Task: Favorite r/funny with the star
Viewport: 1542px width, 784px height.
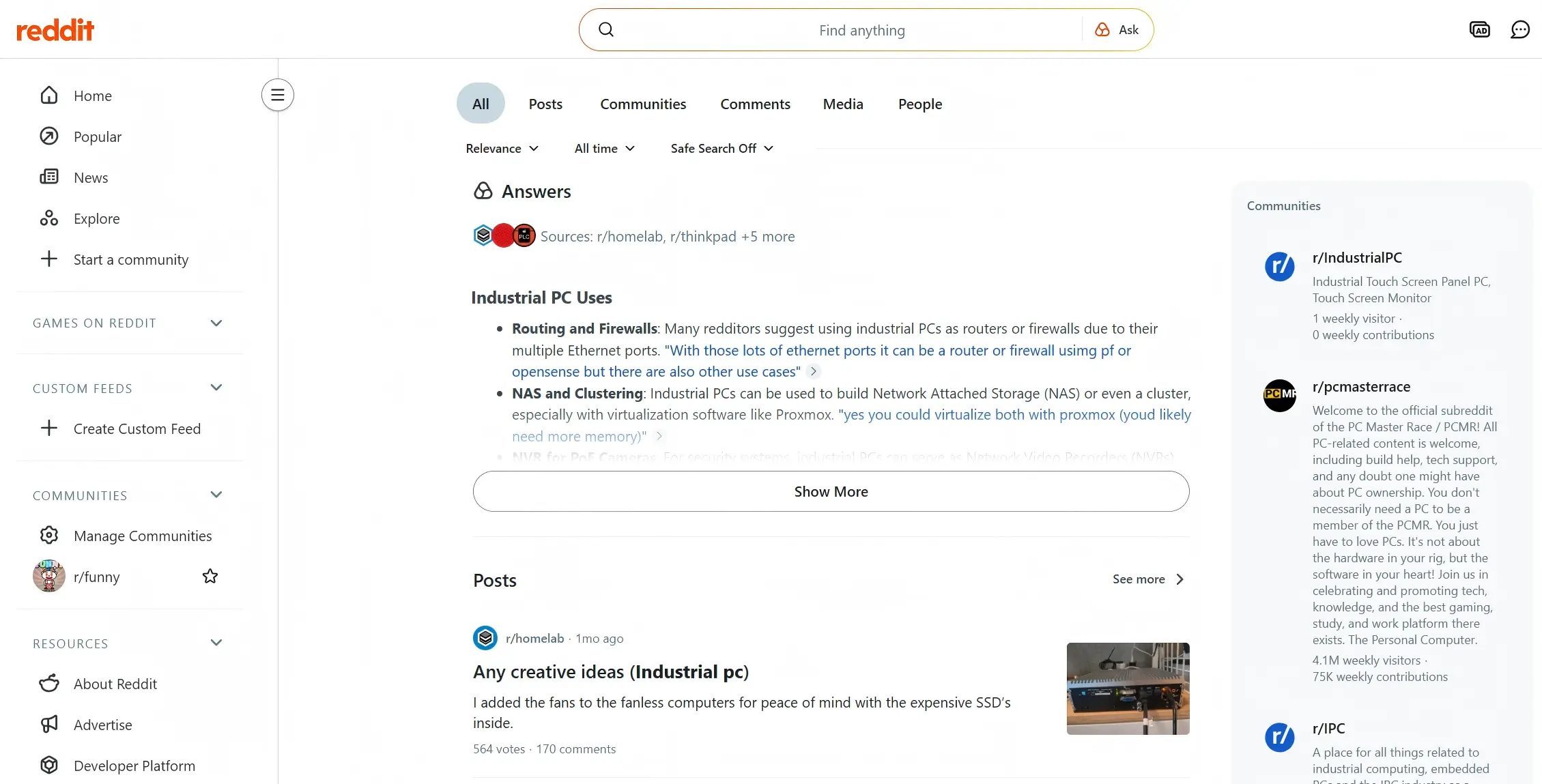Action: (x=210, y=577)
